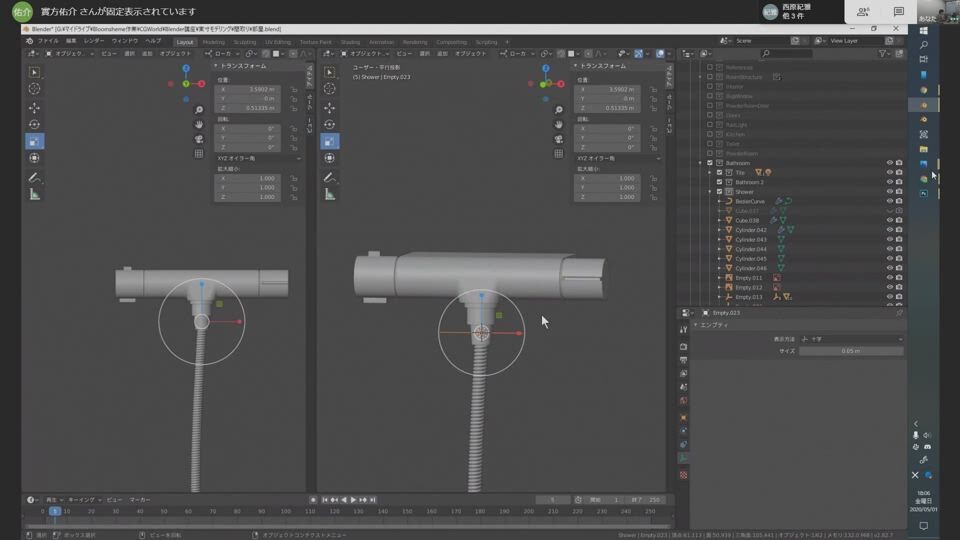
Task: Select Cube.038 in the outliner
Action: pos(748,220)
